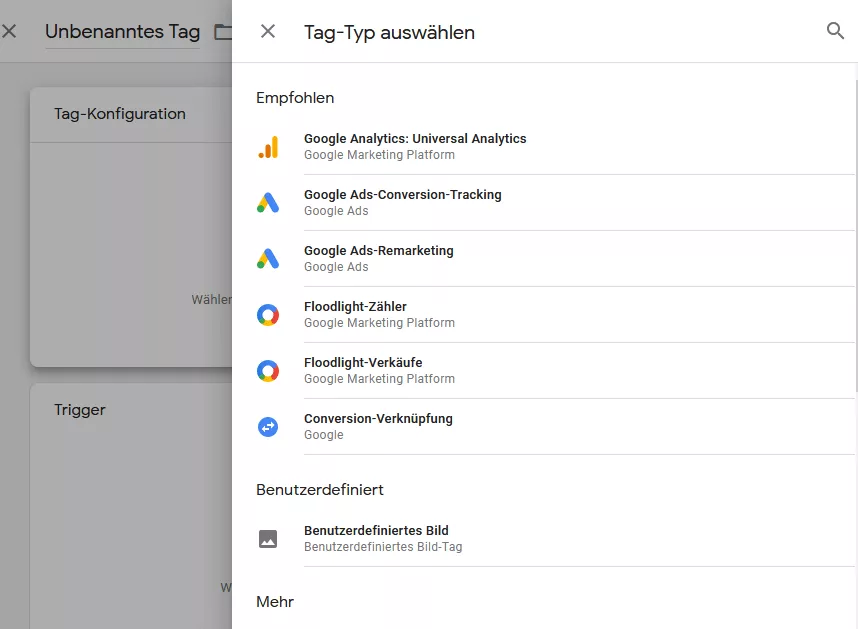This screenshot has height=629, width=858.
Task: Click the Conversion-Verknüpfung blue arrows icon
Action: (x=268, y=427)
